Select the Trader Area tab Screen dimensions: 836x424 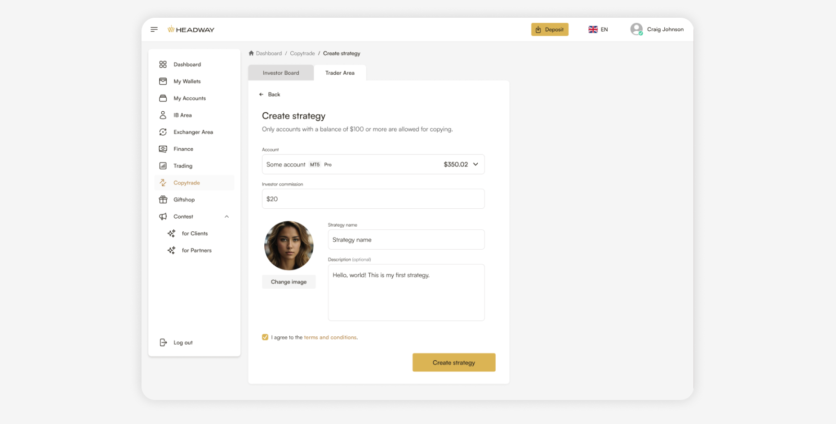[x=340, y=73]
